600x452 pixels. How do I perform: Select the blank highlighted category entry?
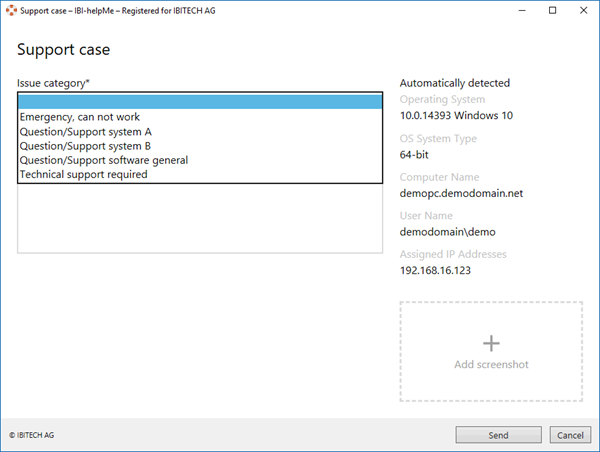pyautogui.click(x=200, y=102)
